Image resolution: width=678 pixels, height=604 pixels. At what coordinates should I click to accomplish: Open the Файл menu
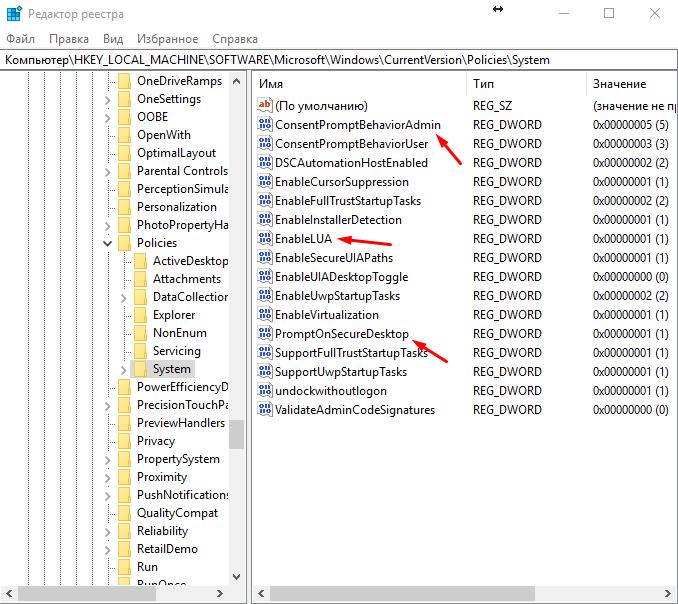(x=20, y=39)
